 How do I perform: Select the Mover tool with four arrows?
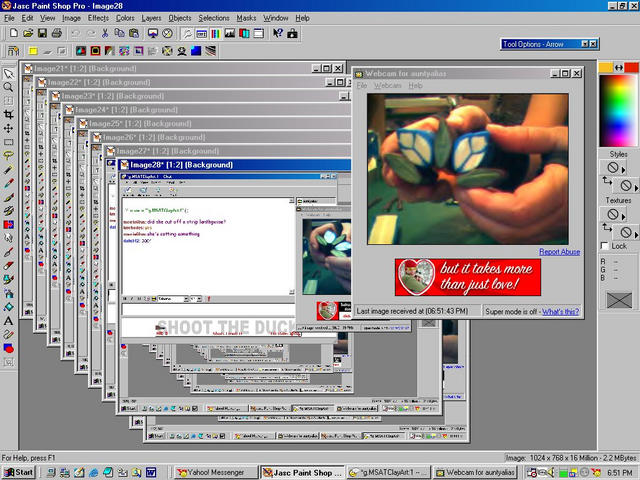pos(8,129)
